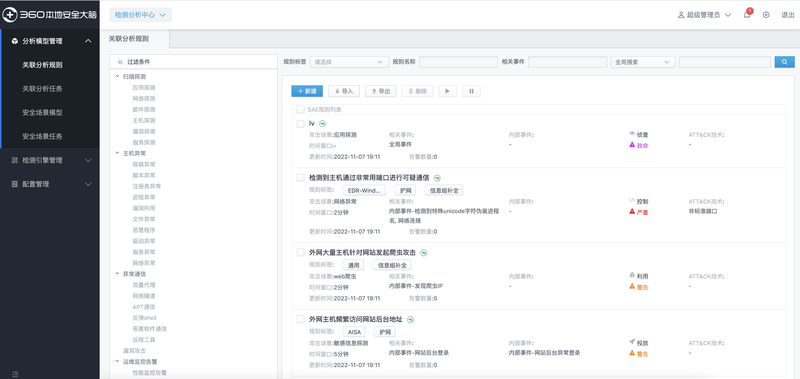Click the 分析模型管理 cube icon
This screenshot has height=379, width=800.
pyautogui.click(x=15, y=41)
